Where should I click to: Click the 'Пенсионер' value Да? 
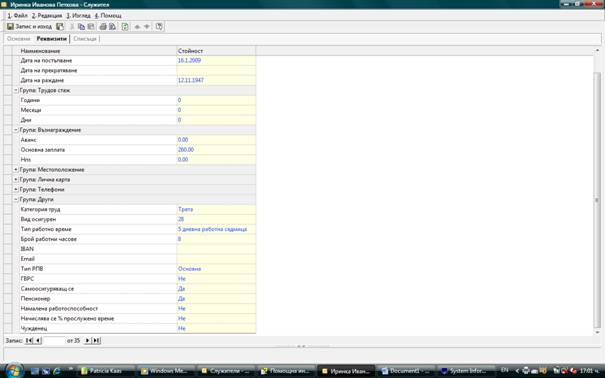point(216,299)
